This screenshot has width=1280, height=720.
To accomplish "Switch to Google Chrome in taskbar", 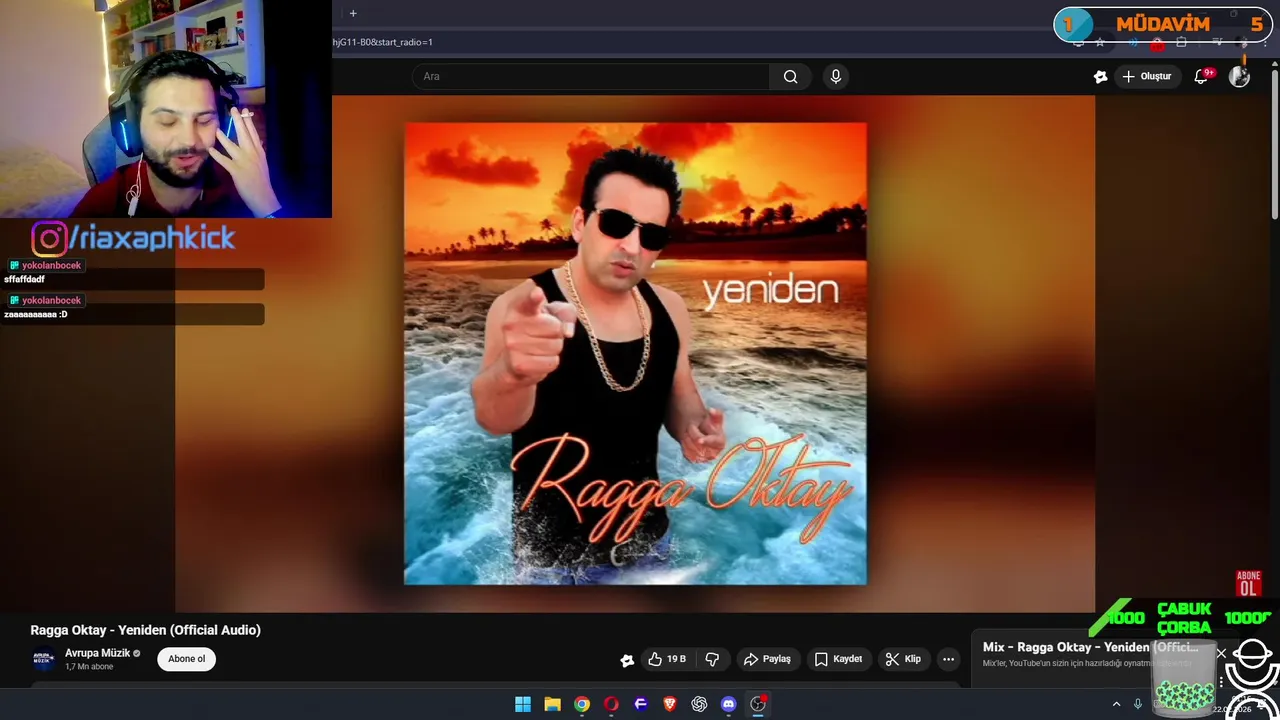I will pos(582,704).
